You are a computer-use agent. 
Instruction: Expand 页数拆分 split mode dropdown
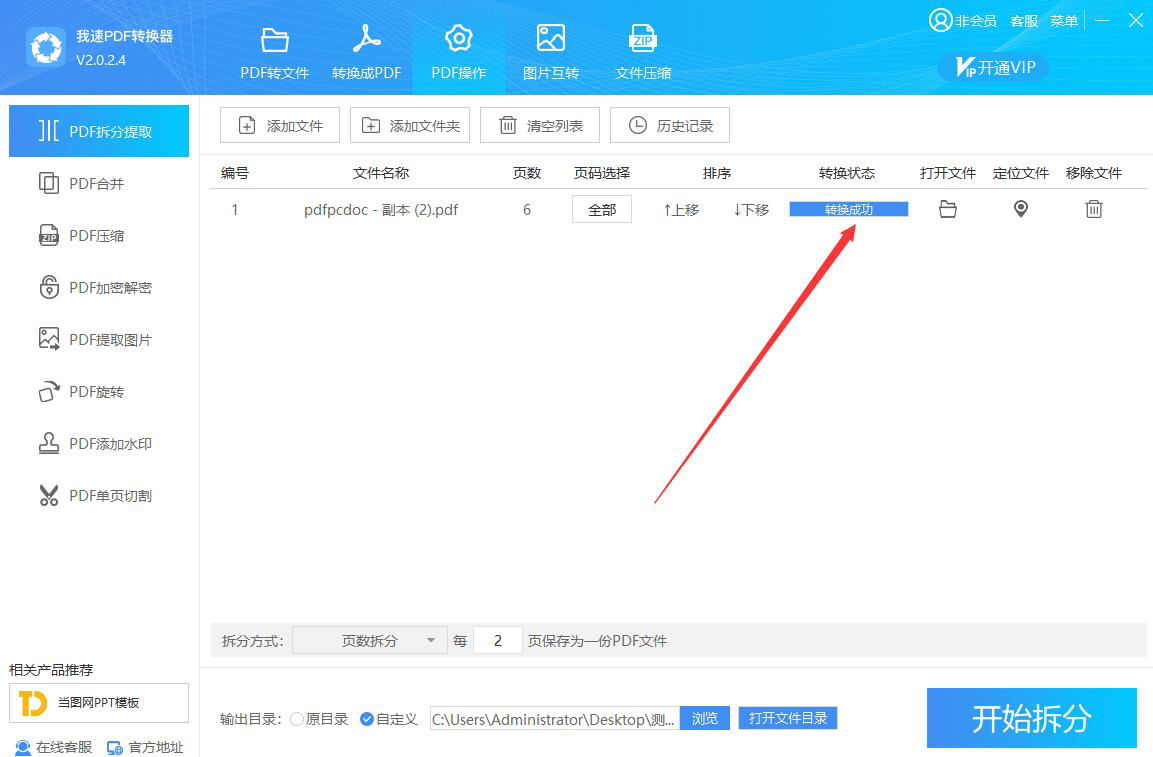[370, 640]
